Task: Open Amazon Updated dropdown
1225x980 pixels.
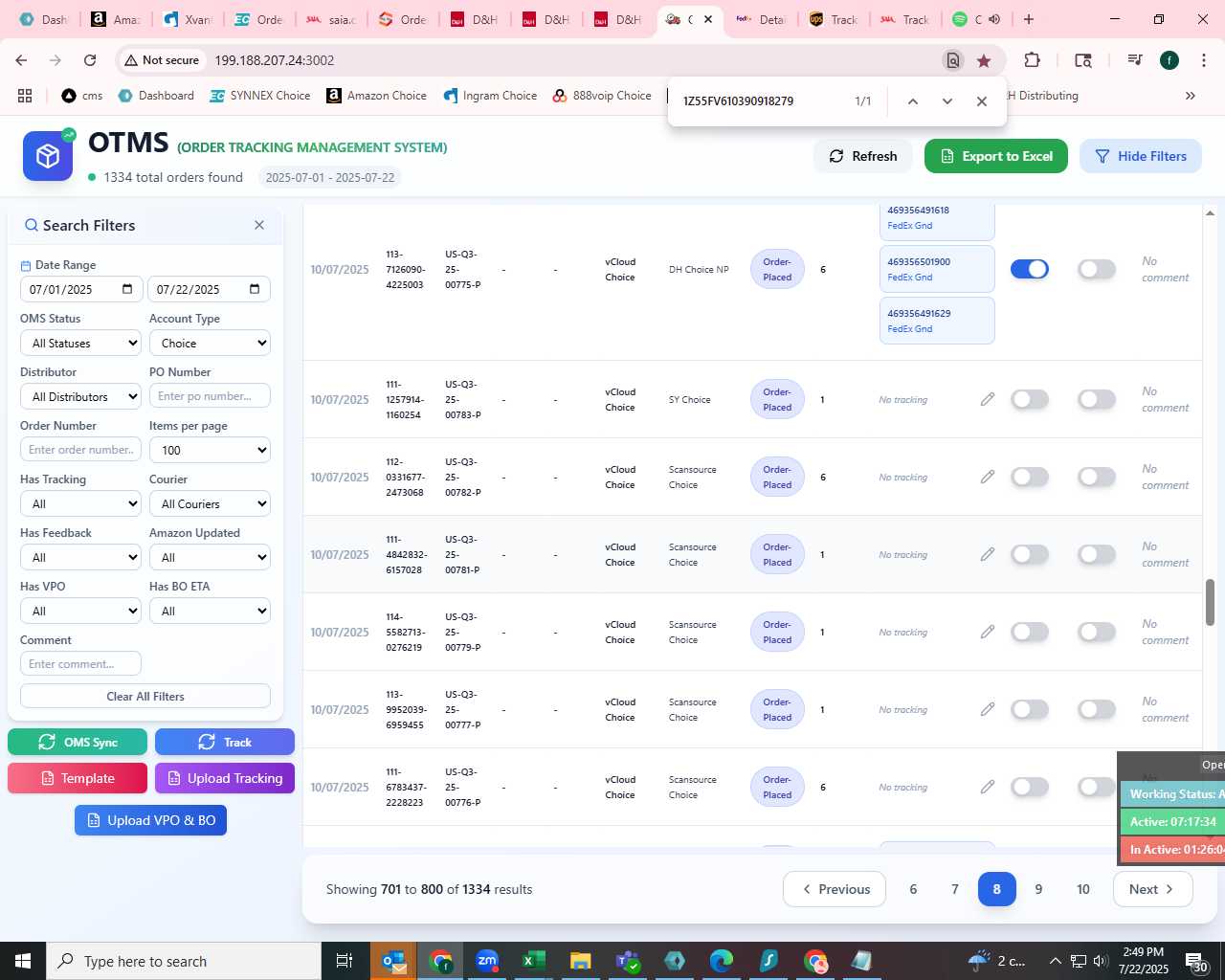Action: (210, 557)
